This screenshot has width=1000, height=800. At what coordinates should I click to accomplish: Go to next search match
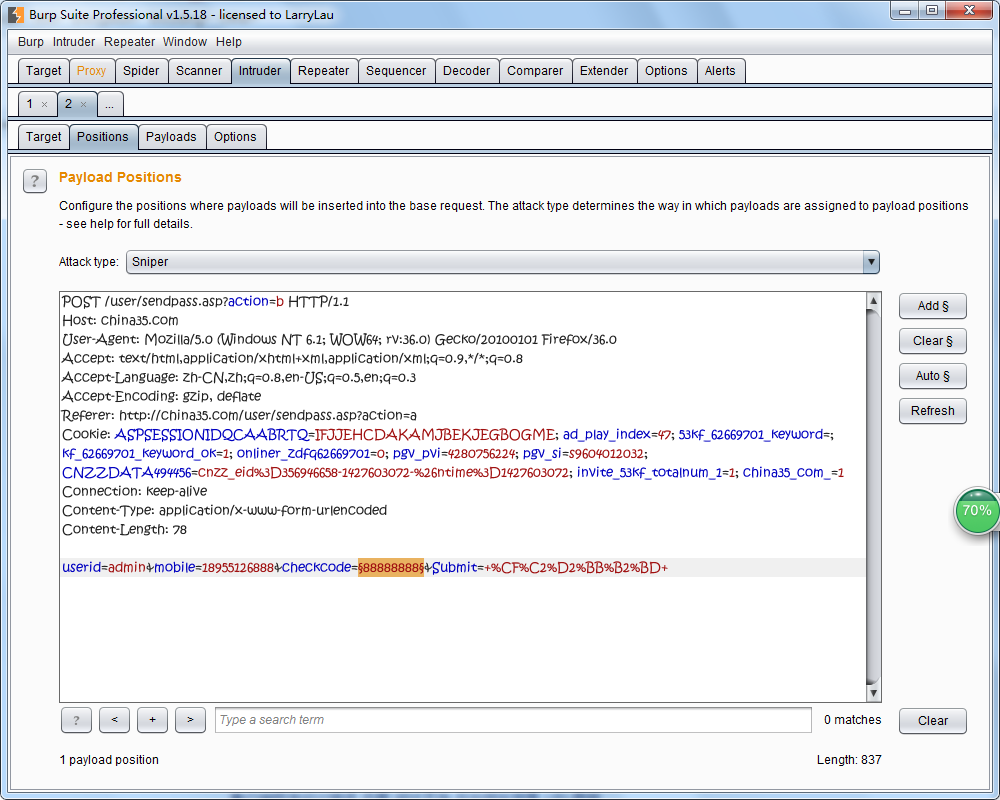point(190,720)
